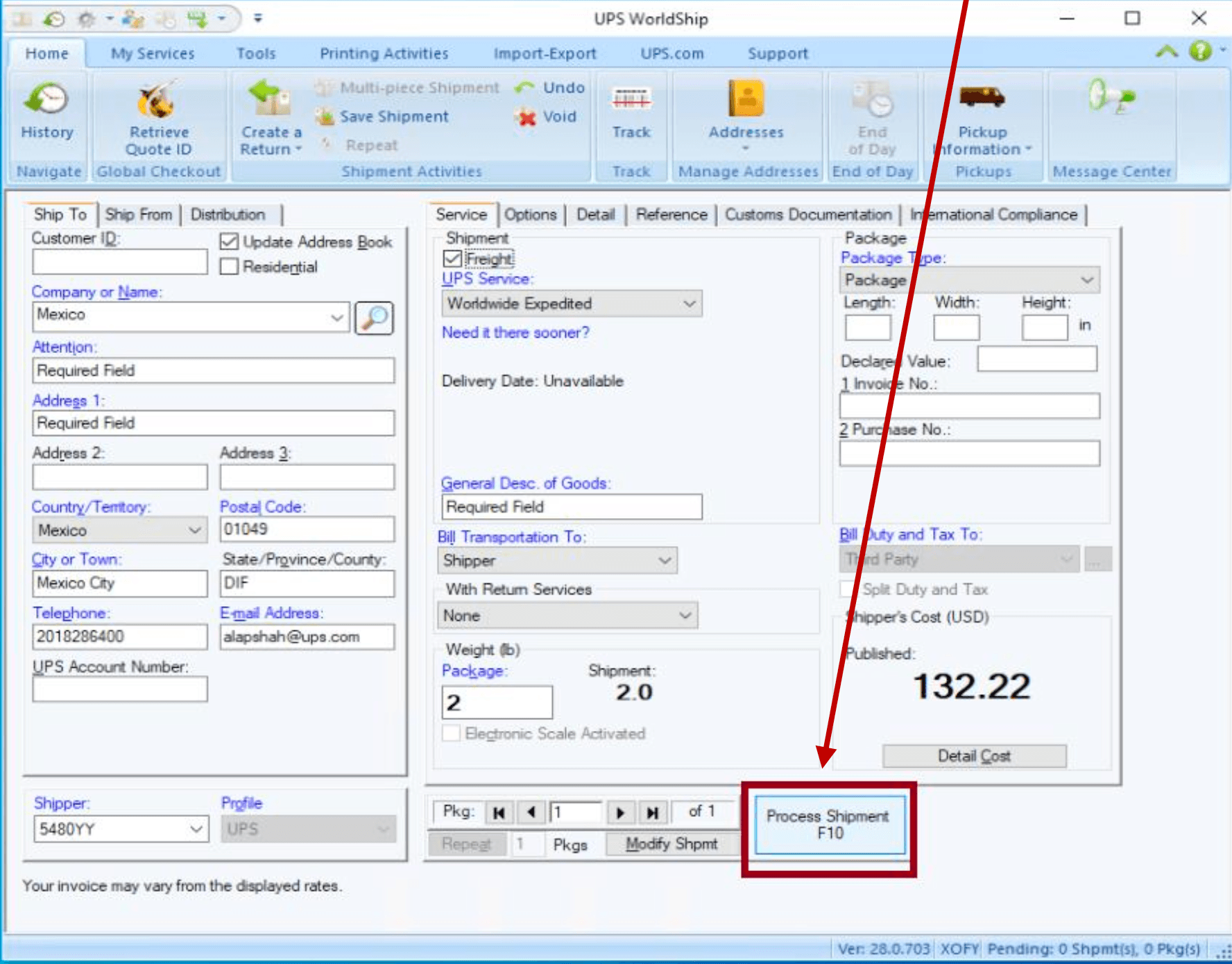Open the Customs Documentation tab
1232x964 pixels.
(808, 215)
